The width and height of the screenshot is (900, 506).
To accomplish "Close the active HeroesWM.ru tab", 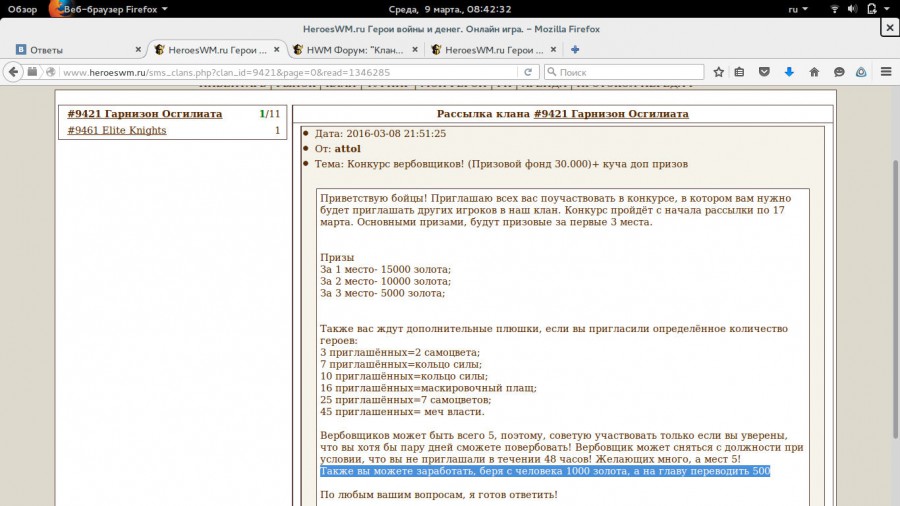I will coord(277,50).
